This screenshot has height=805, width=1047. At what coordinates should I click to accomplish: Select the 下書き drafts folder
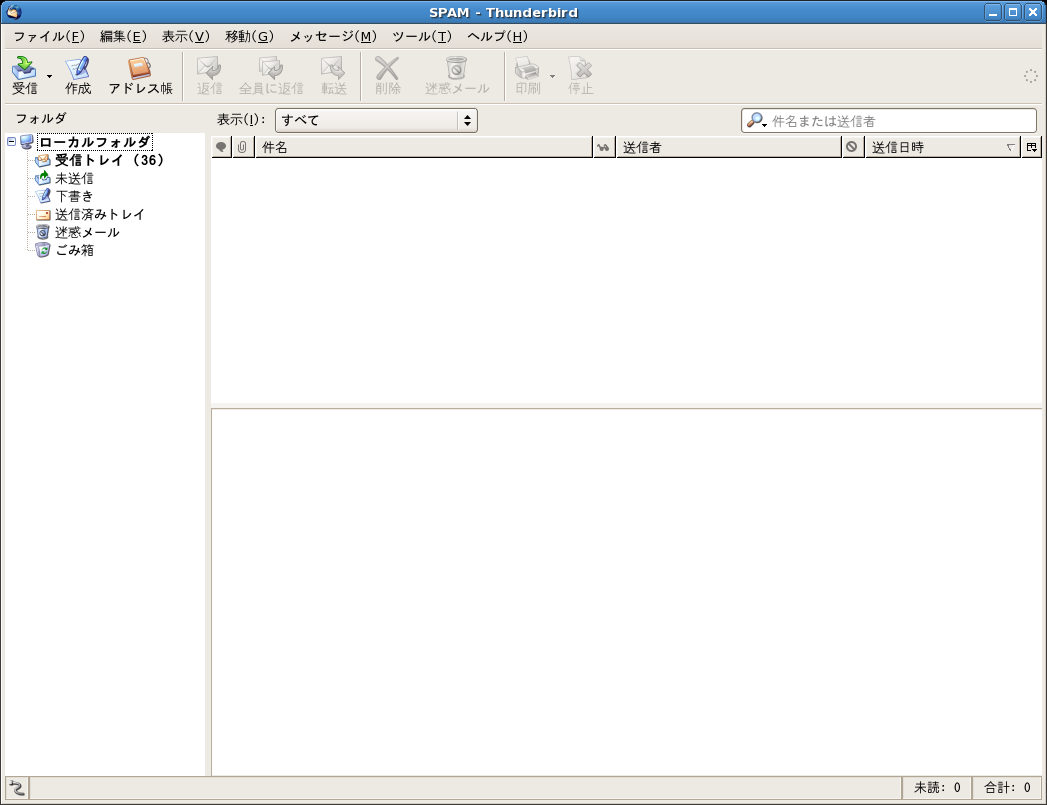(x=74, y=196)
